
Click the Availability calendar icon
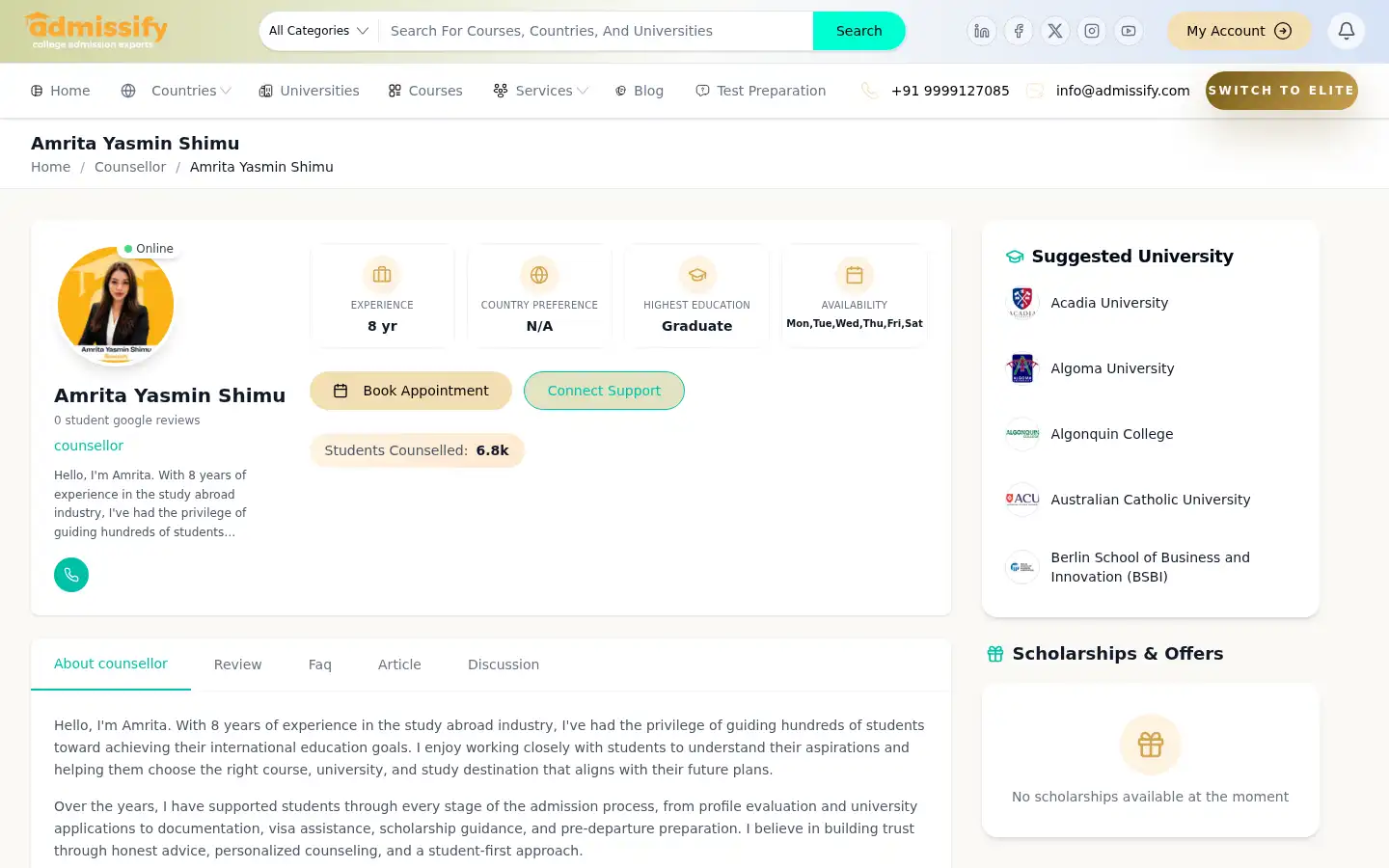click(855, 275)
